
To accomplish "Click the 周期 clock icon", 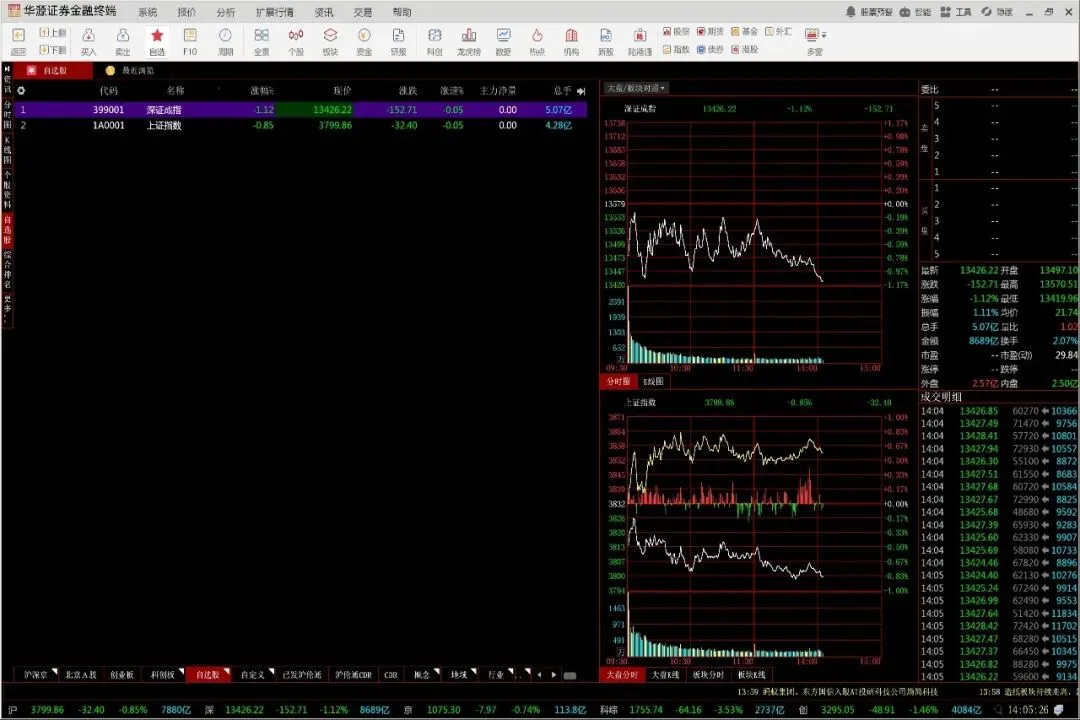I will [x=225, y=41].
